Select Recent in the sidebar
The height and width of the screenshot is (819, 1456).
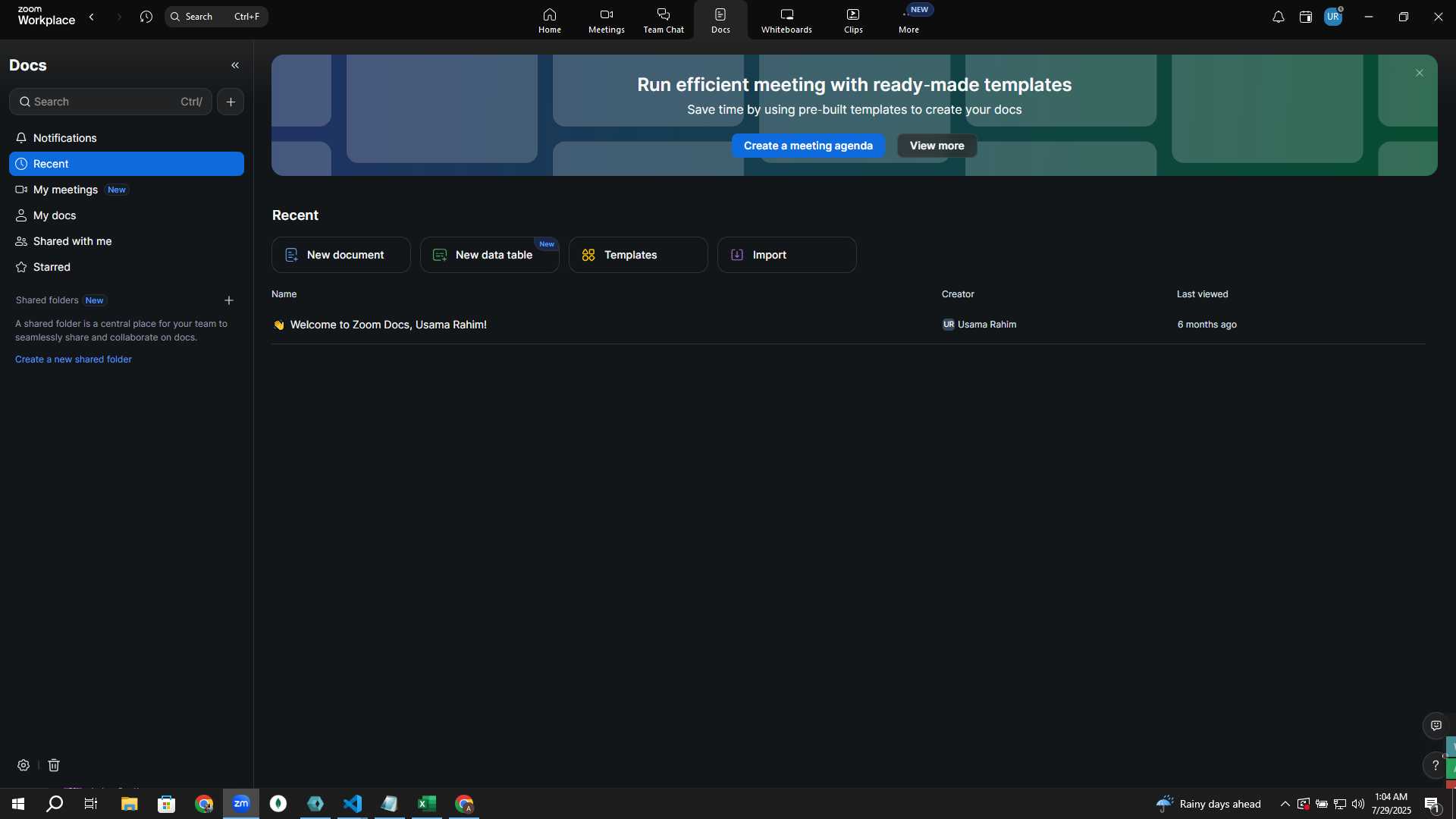(127, 164)
